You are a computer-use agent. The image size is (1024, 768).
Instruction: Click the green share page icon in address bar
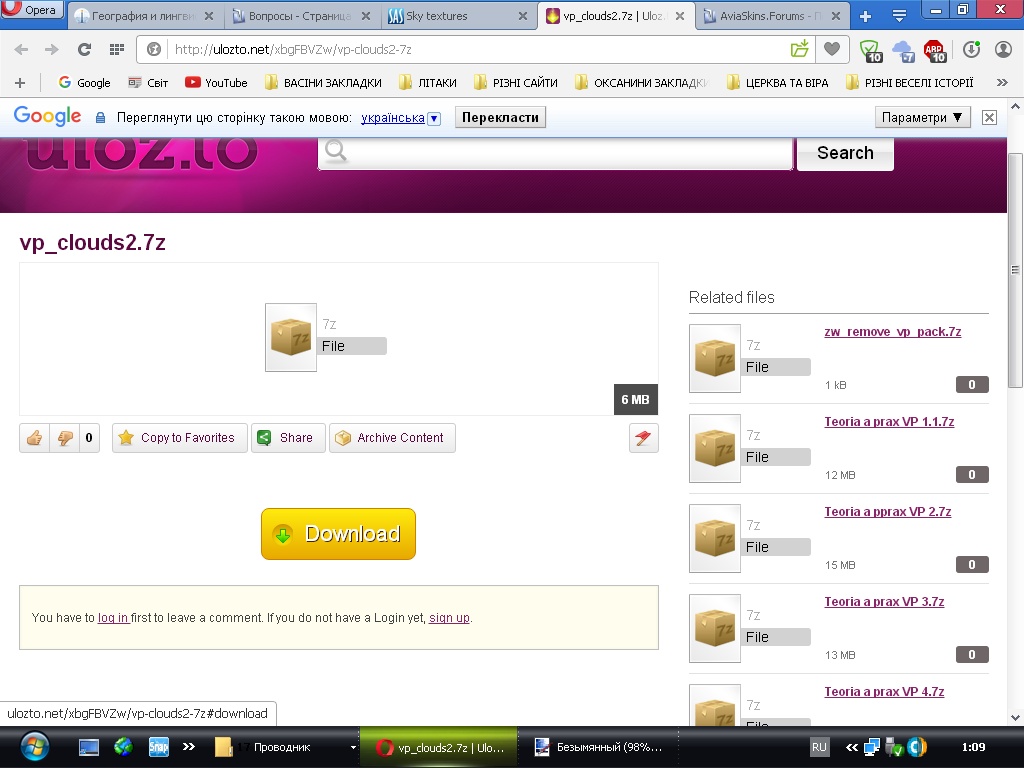tap(799, 49)
